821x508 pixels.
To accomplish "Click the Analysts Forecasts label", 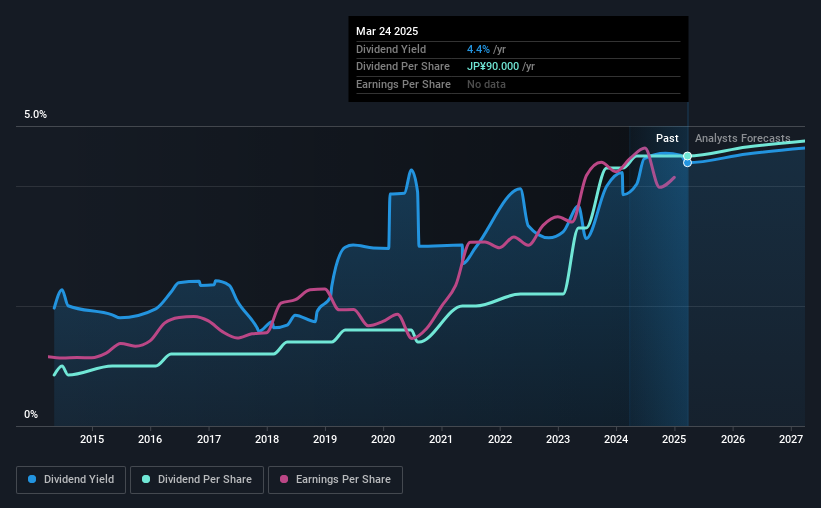I will tap(742, 138).
